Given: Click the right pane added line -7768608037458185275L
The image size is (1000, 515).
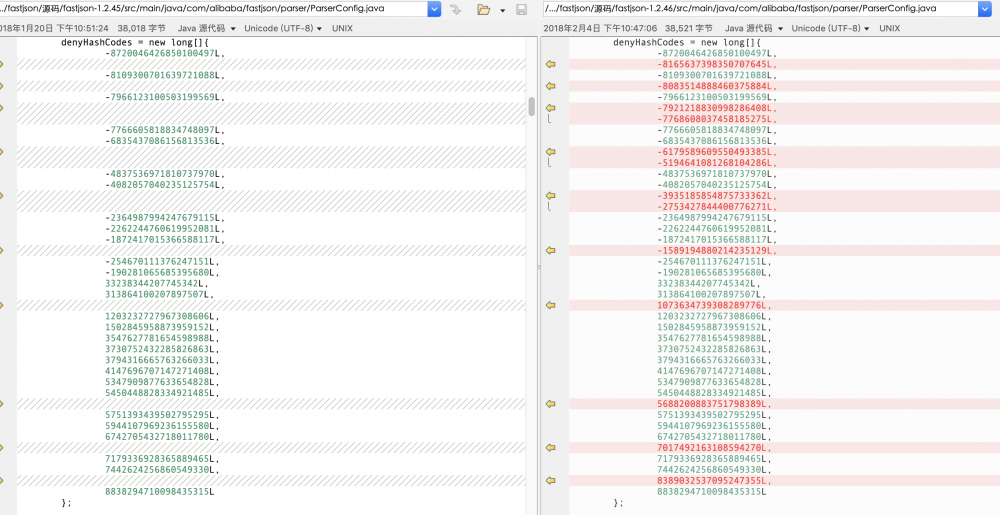Looking at the screenshot, I should pos(717,119).
